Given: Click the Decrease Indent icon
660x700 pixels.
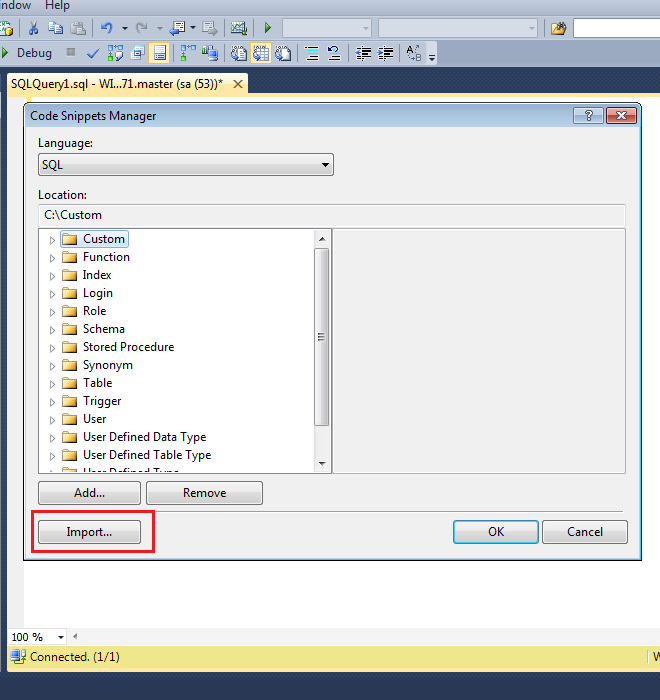Looking at the screenshot, I should click(362, 53).
